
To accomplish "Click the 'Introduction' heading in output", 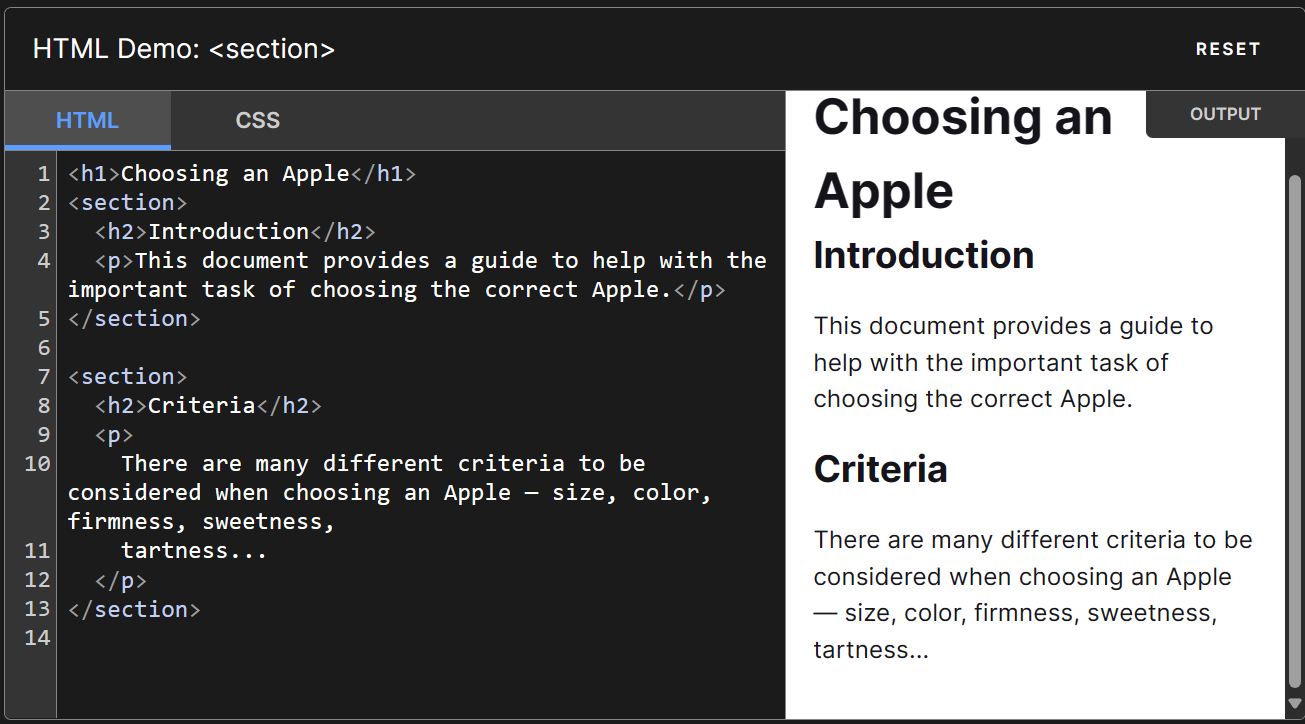I will 923,256.
